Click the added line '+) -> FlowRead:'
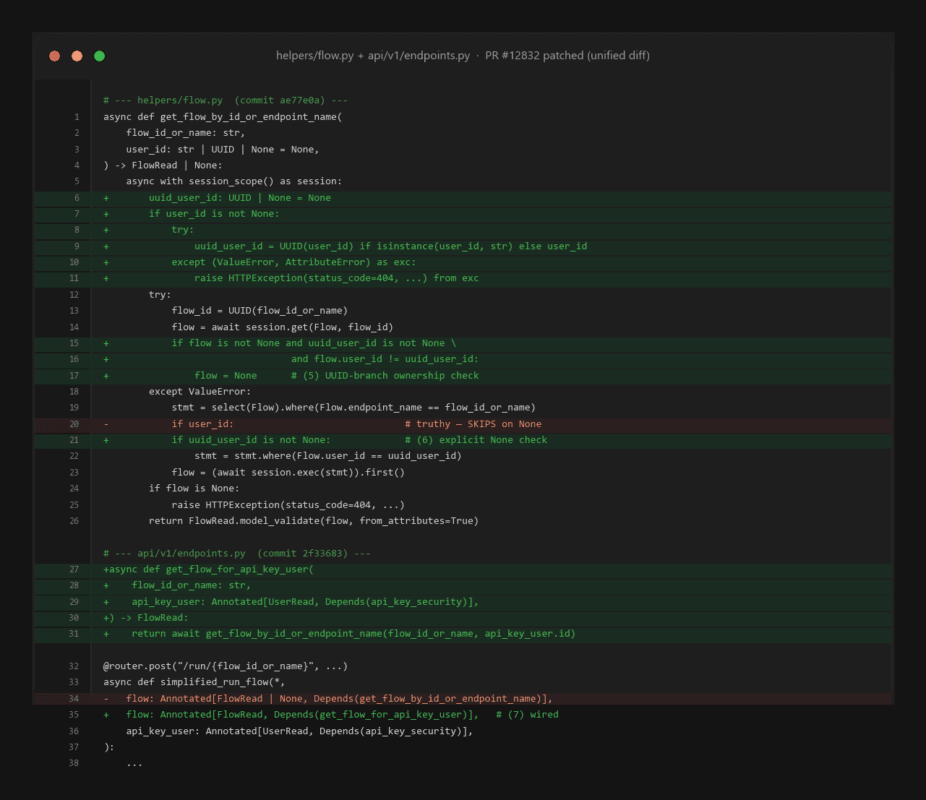The height and width of the screenshot is (800, 926). click(145, 618)
